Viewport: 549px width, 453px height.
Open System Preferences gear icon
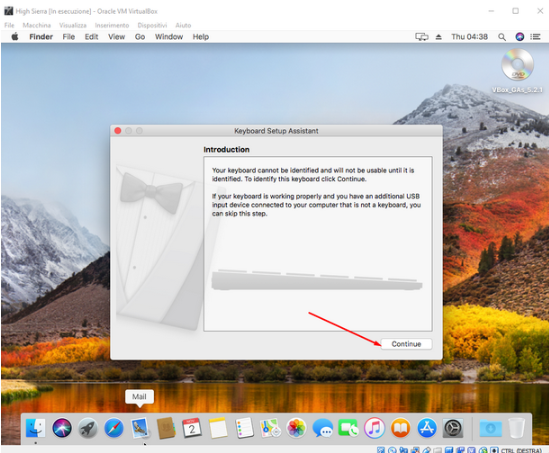[453, 428]
